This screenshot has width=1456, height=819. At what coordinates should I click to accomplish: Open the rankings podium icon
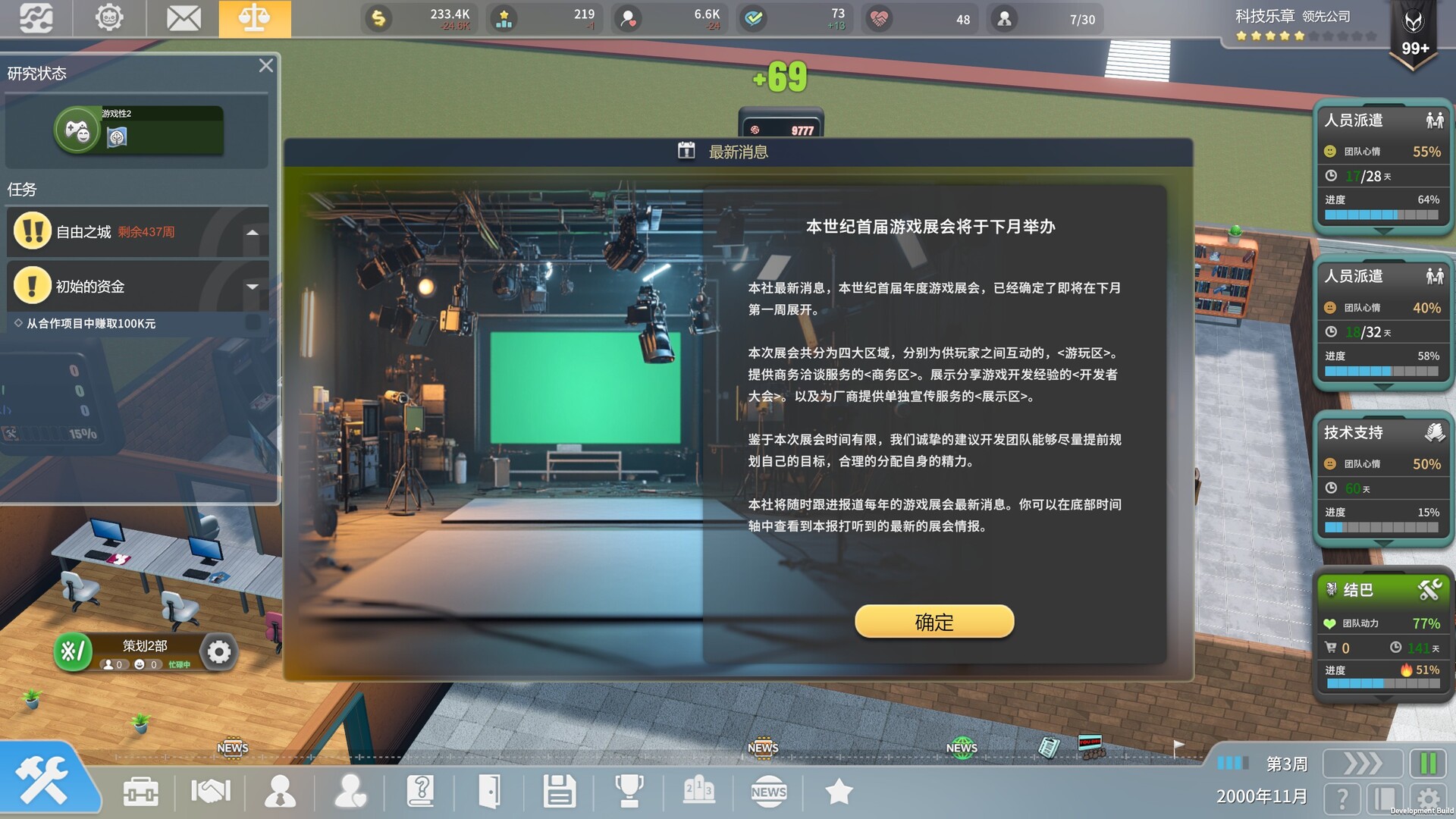[700, 792]
